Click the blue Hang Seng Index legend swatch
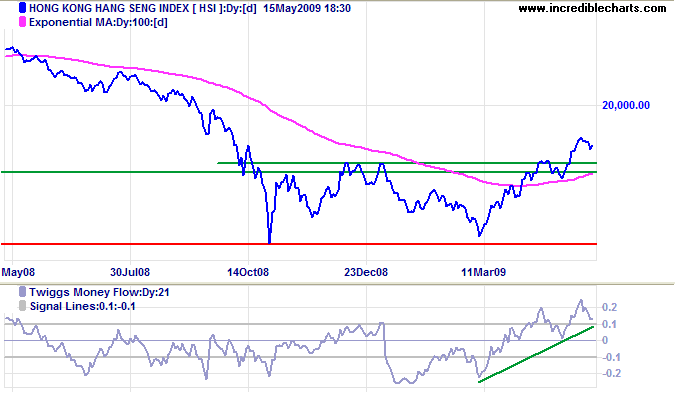Viewport: 675px width, 395px height. point(22,8)
